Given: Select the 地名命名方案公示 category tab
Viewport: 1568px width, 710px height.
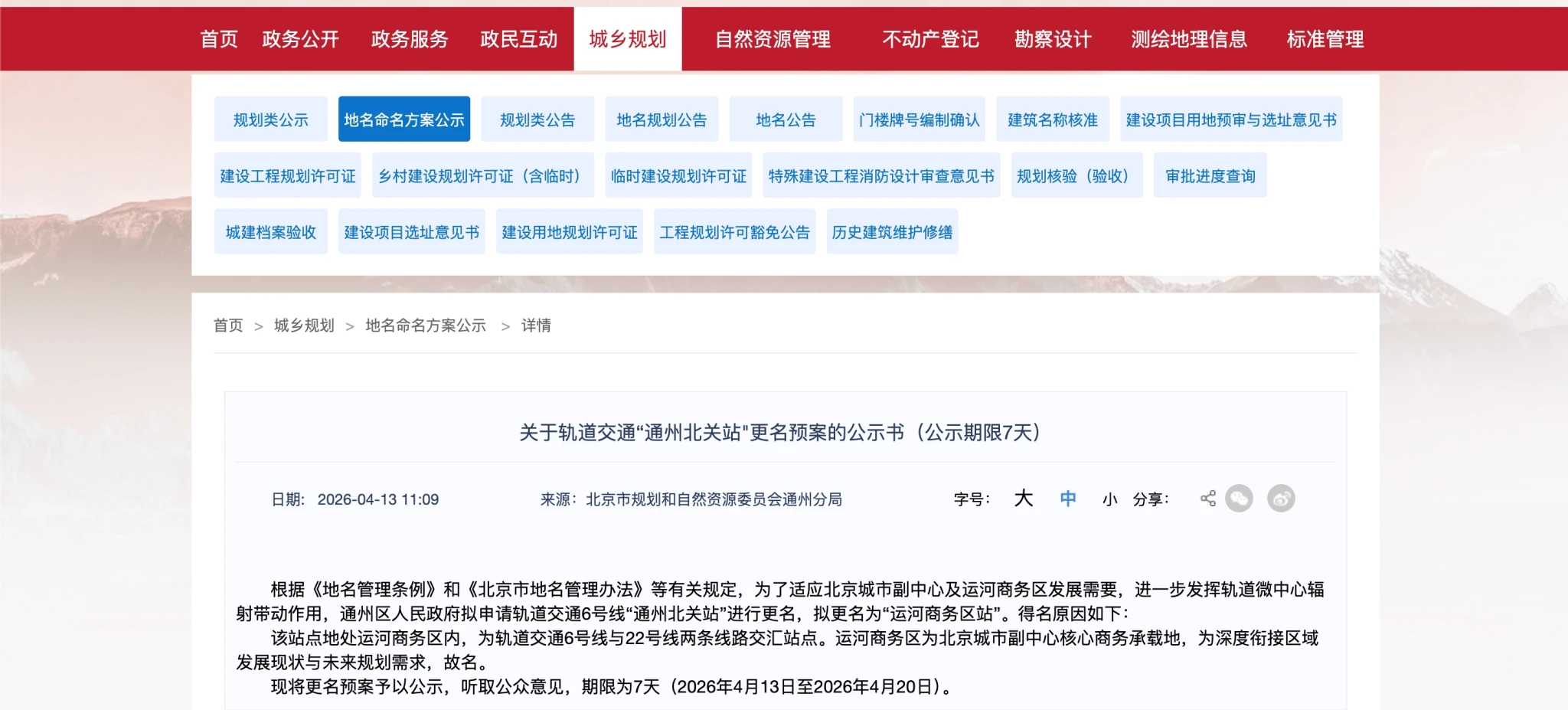Looking at the screenshot, I should point(403,119).
